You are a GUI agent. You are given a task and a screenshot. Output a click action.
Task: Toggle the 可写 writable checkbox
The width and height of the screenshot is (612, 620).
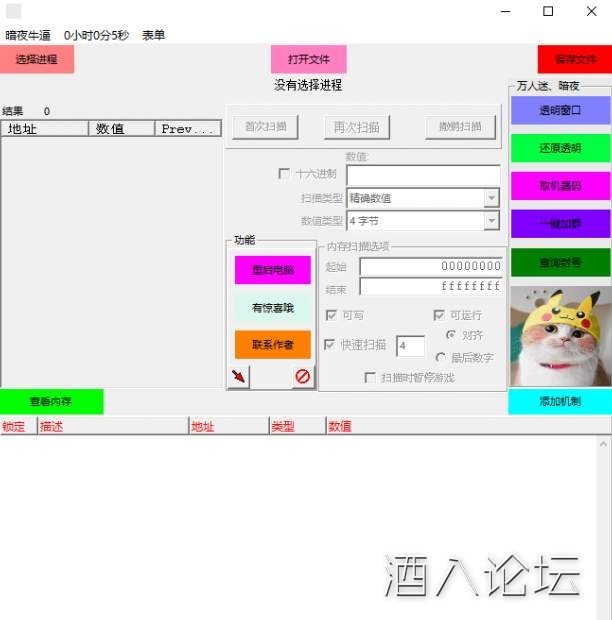click(331, 315)
